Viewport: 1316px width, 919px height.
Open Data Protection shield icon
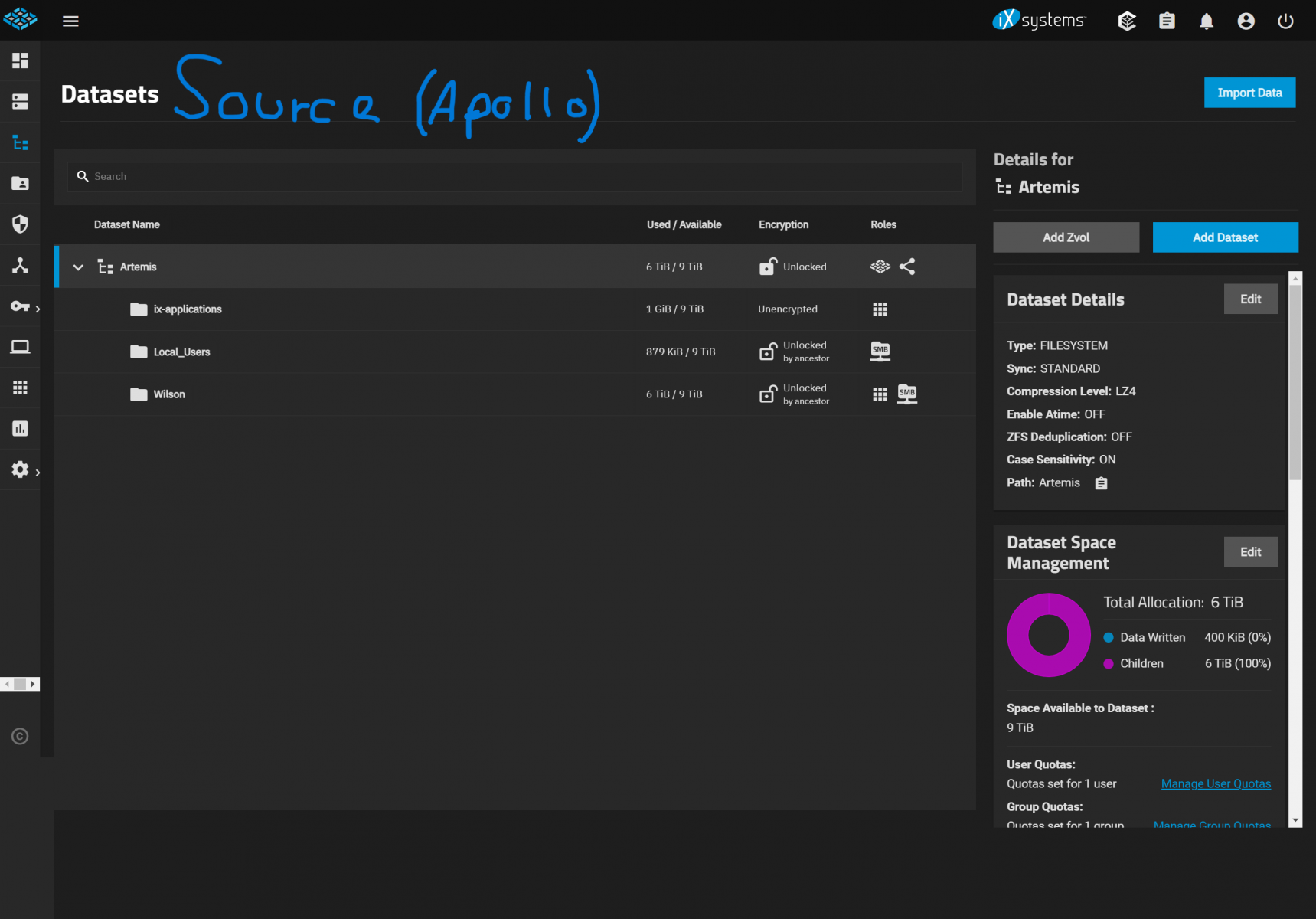(x=20, y=224)
